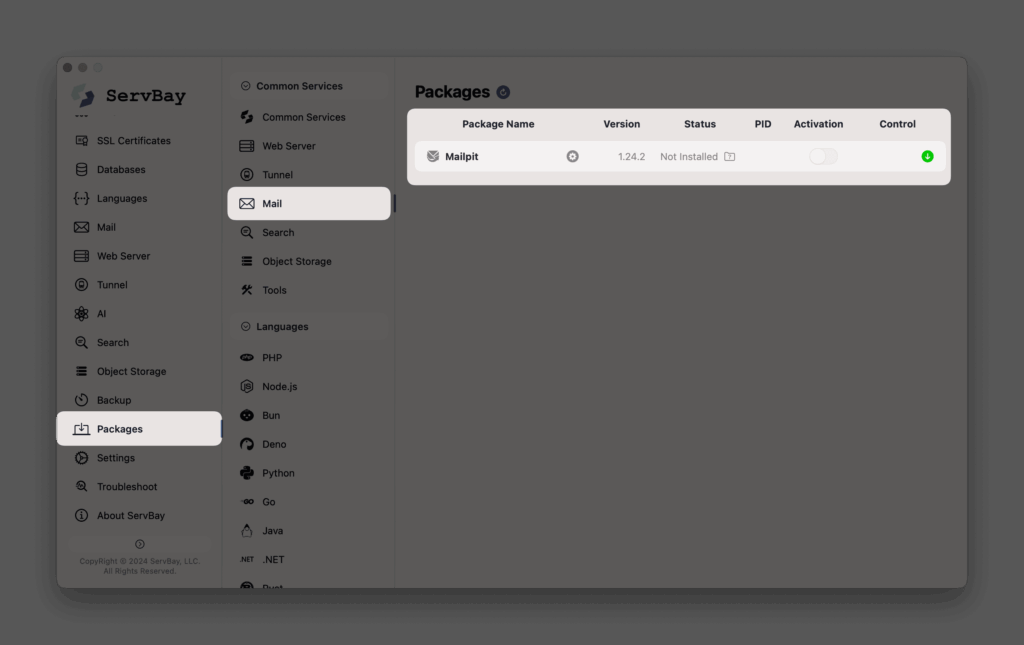Viewport: 1024px width, 645px height.
Task: Click the Python logo icon in Languages
Action: click(x=247, y=473)
